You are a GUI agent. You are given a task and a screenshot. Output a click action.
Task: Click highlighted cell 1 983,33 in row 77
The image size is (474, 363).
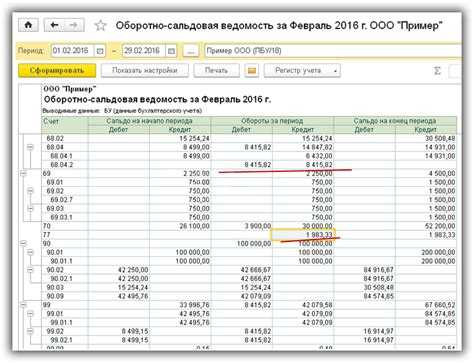tap(304, 235)
